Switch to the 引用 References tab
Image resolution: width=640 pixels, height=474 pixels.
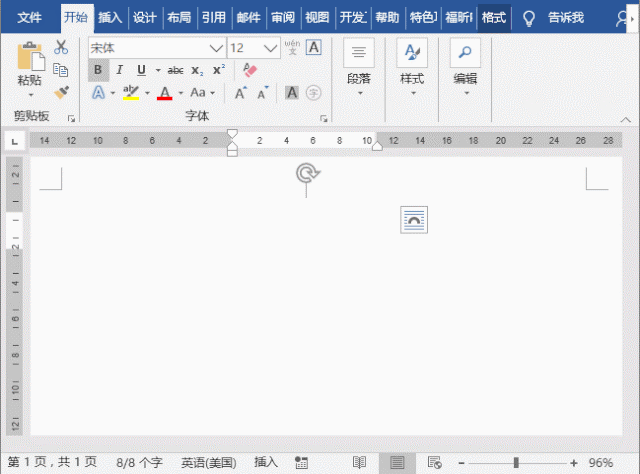(x=214, y=18)
